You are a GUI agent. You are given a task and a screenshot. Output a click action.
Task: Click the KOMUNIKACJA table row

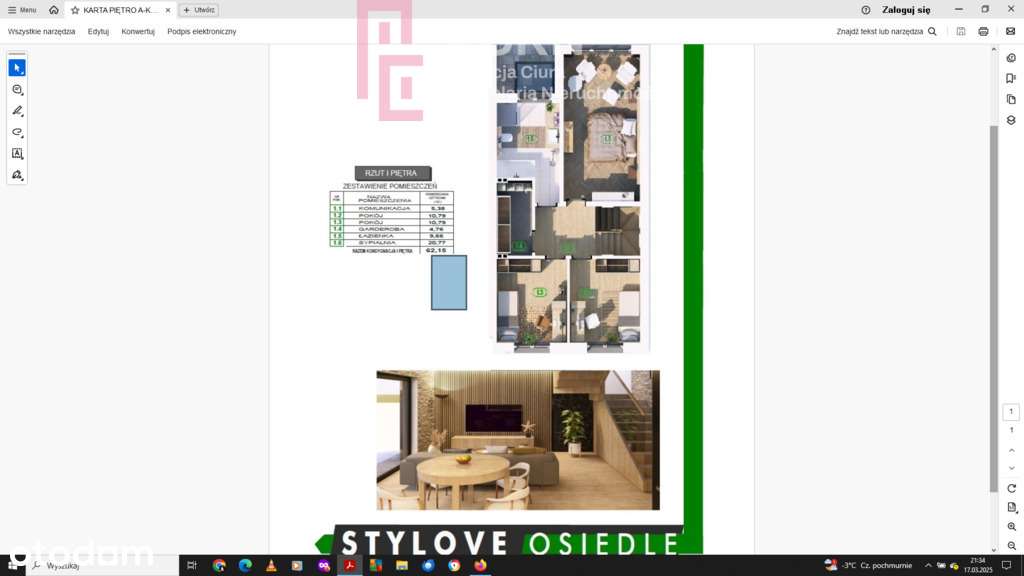coord(391,208)
